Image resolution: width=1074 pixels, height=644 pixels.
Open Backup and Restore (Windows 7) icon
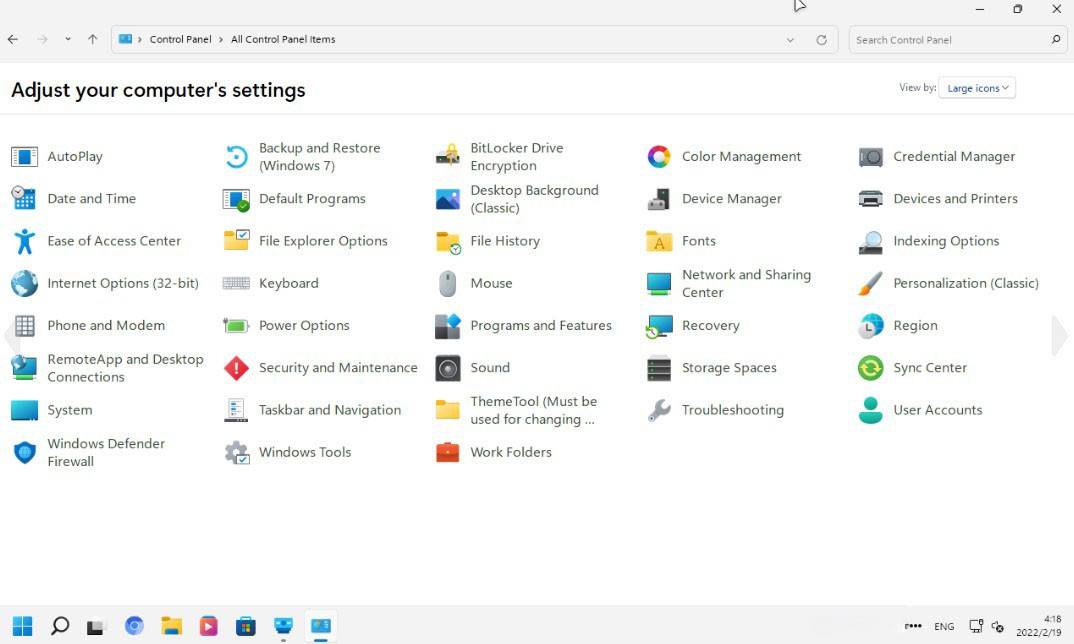[236, 157]
